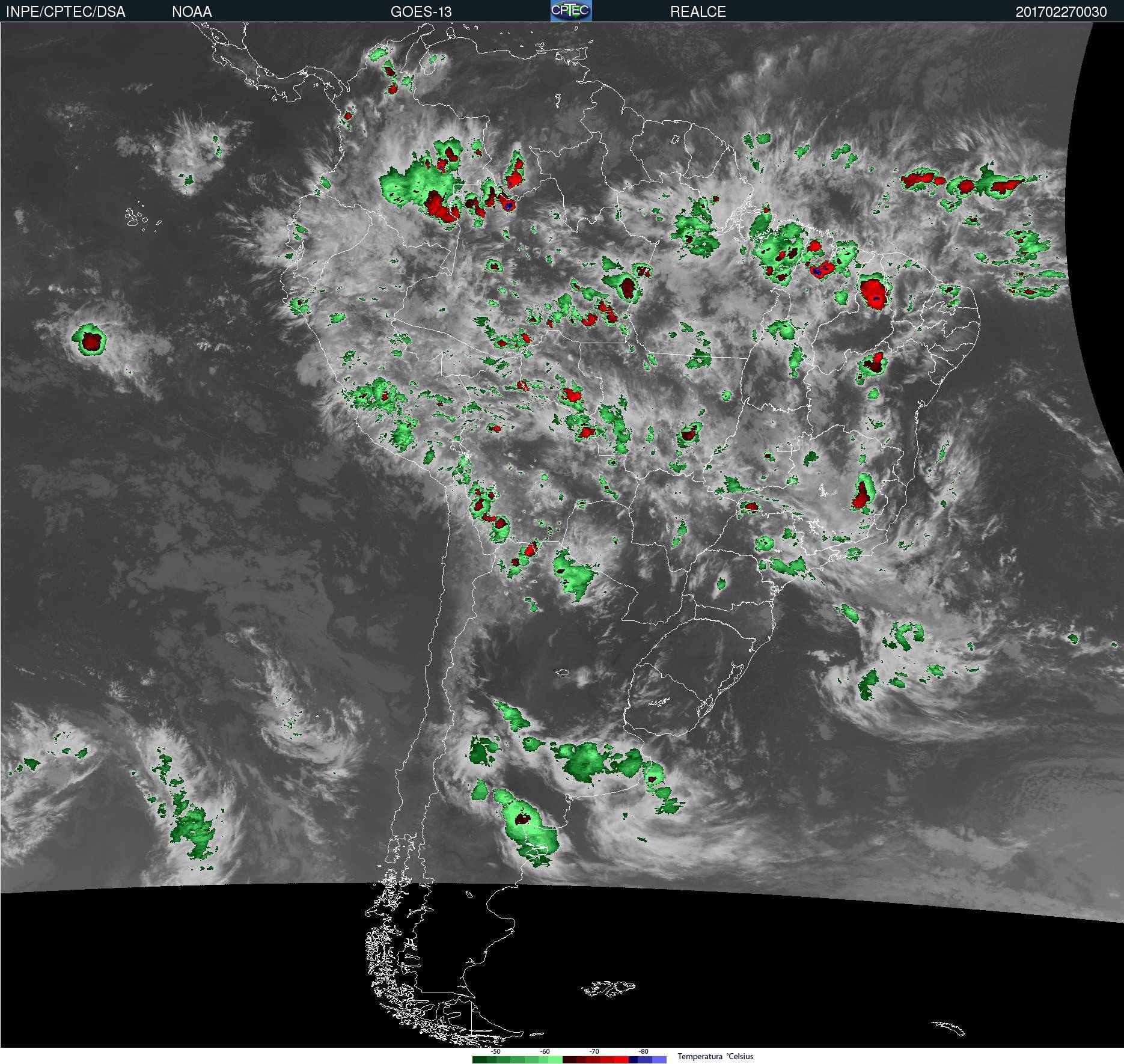Image resolution: width=1124 pixels, height=1064 pixels.
Task: Click the dark navy blue legend swatch
Action: 633,1060
